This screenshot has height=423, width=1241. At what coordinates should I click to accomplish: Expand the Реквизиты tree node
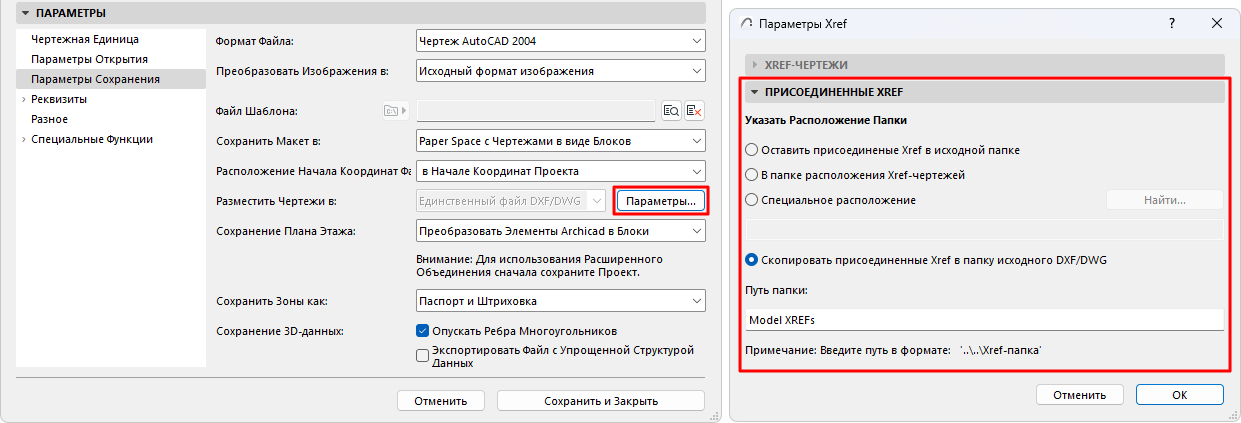(23, 99)
